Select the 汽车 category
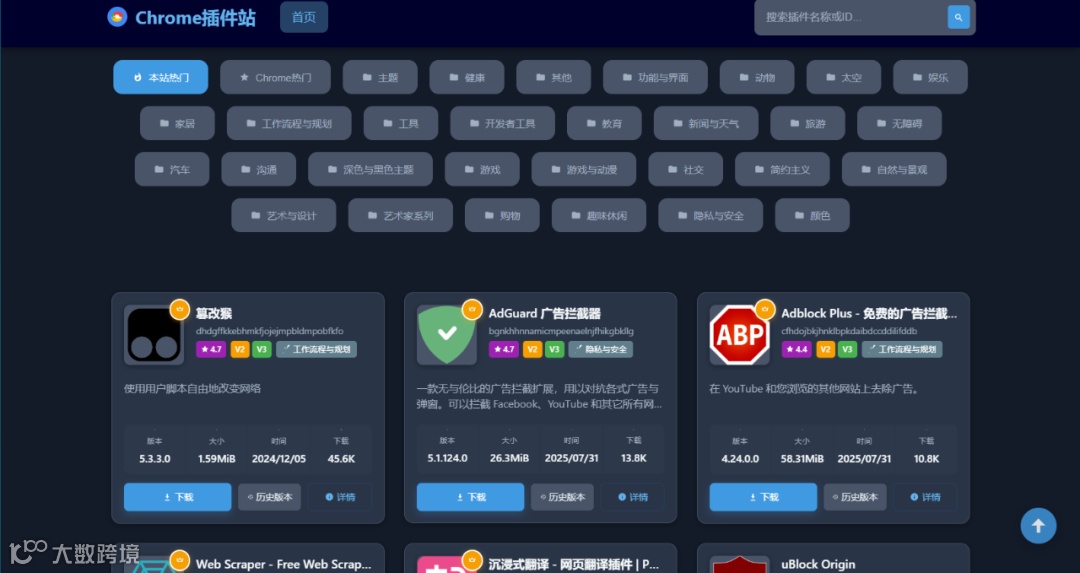 coord(172,169)
